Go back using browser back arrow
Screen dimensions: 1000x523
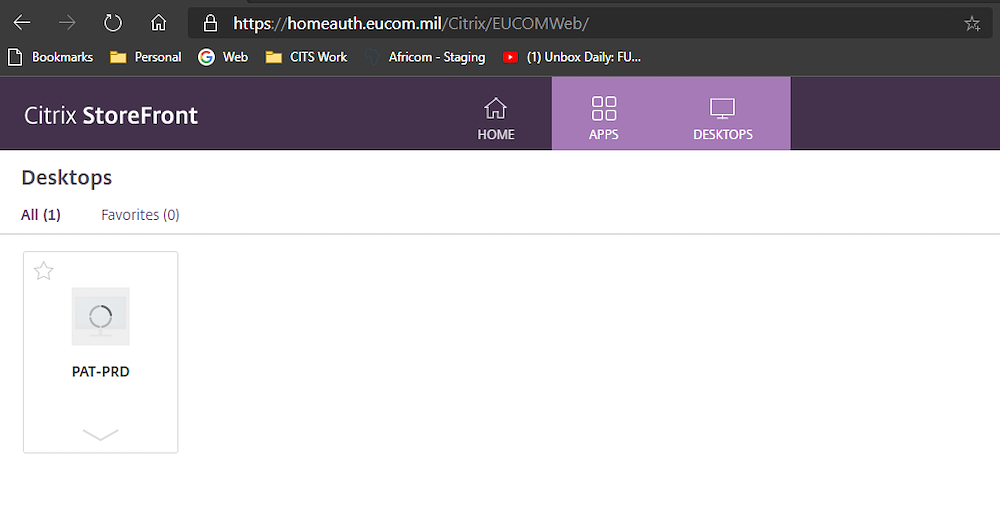point(22,24)
